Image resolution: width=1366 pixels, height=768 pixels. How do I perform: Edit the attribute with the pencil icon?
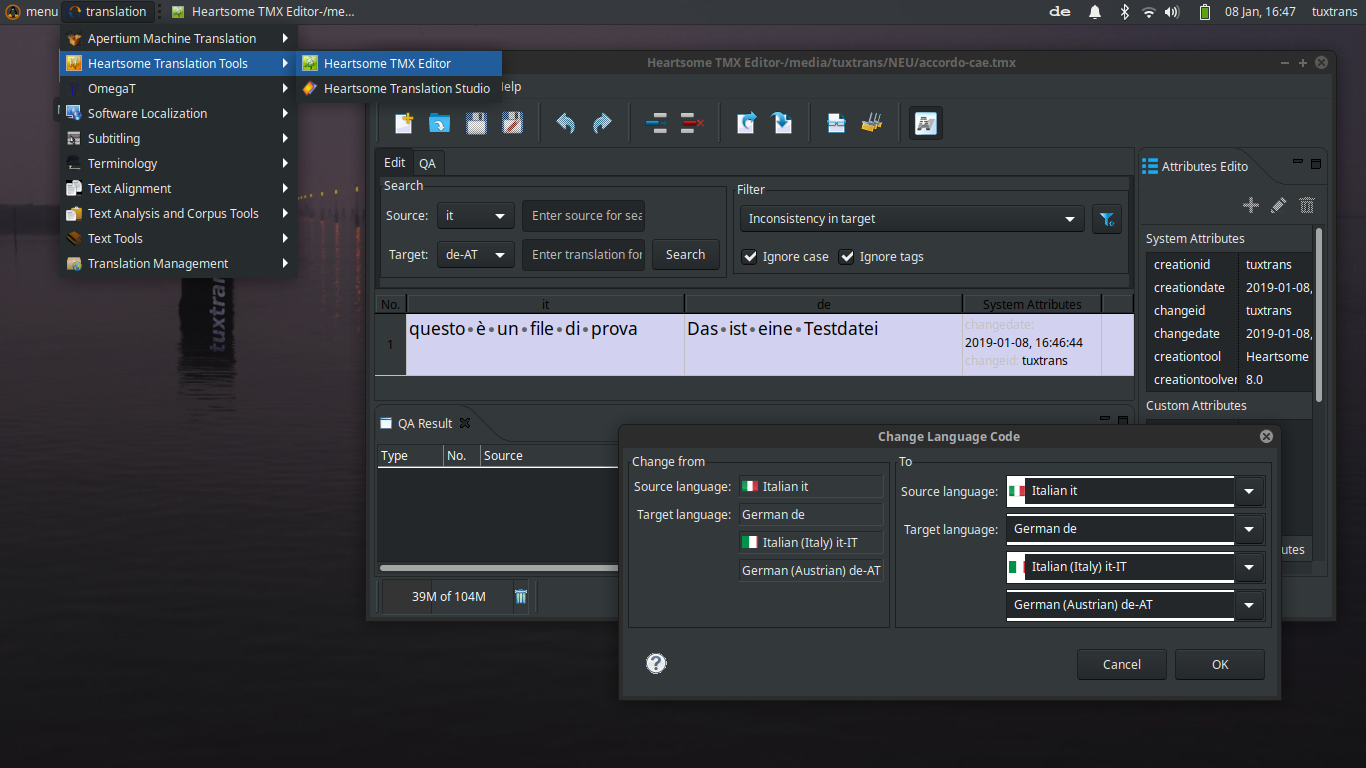[x=1279, y=205]
